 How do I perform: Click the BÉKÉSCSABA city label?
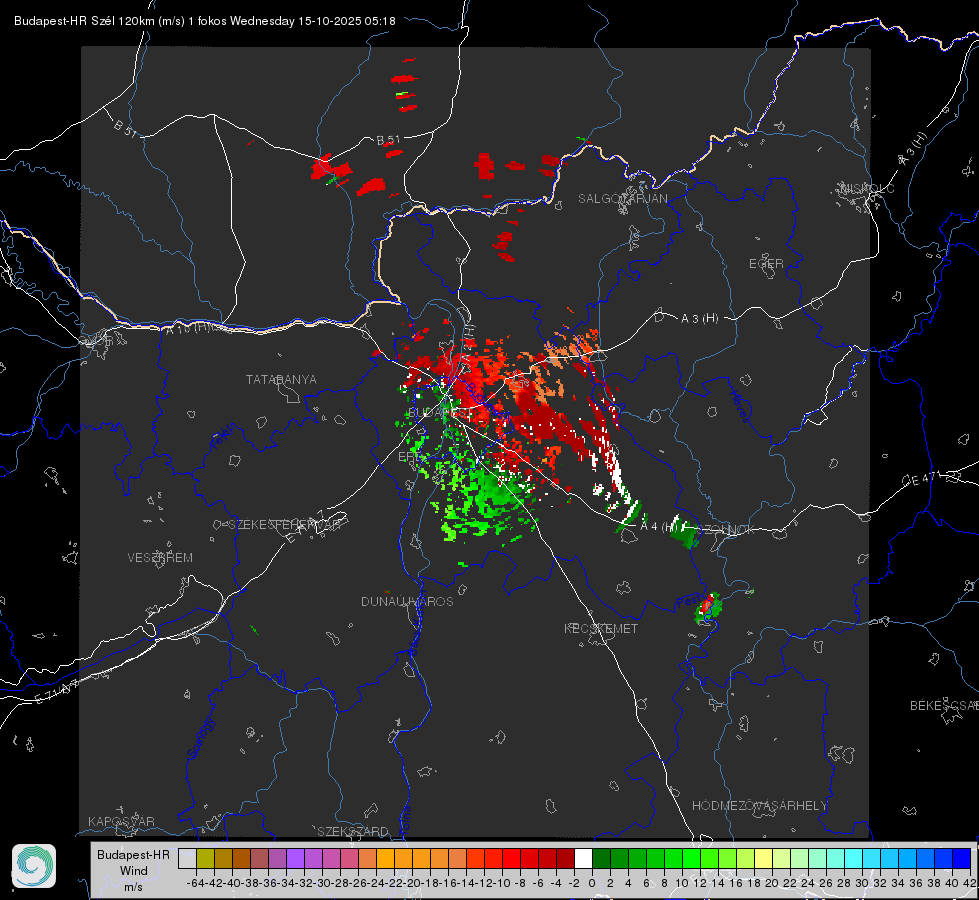pyautogui.click(x=944, y=705)
